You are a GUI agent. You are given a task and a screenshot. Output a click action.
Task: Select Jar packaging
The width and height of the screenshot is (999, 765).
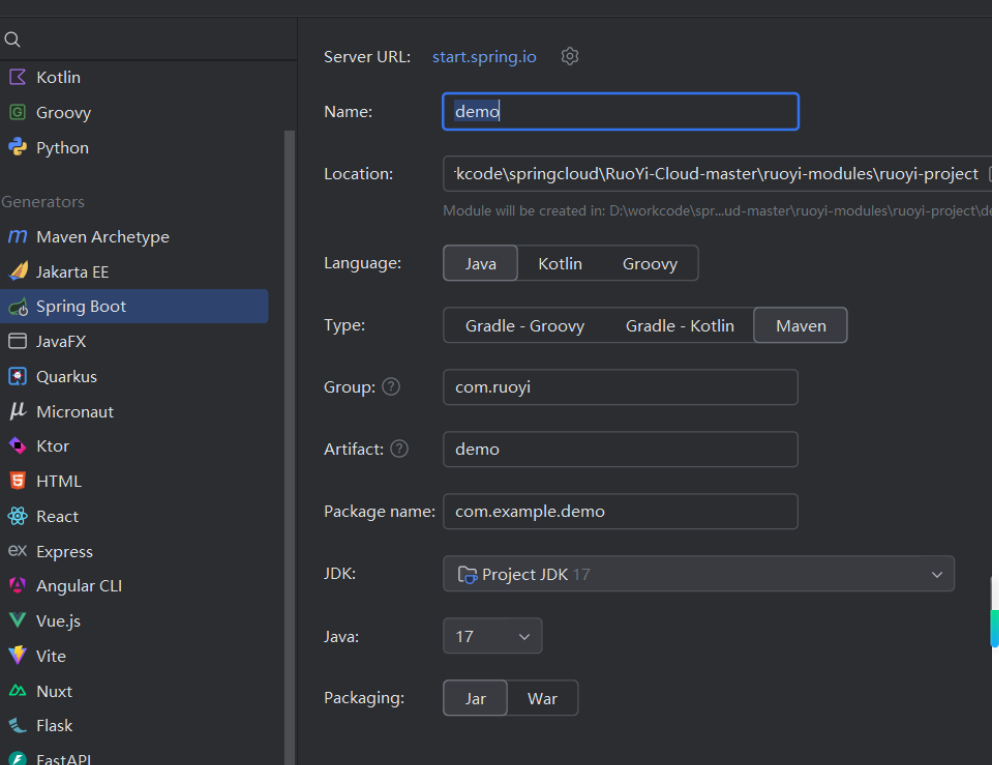(475, 698)
